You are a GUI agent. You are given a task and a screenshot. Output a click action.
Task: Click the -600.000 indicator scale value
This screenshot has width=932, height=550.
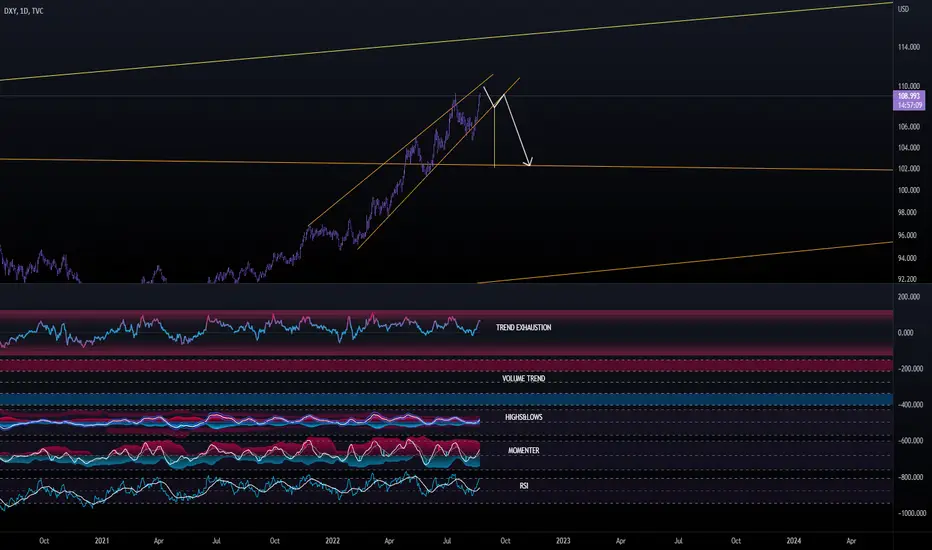[x=910, y=441]
